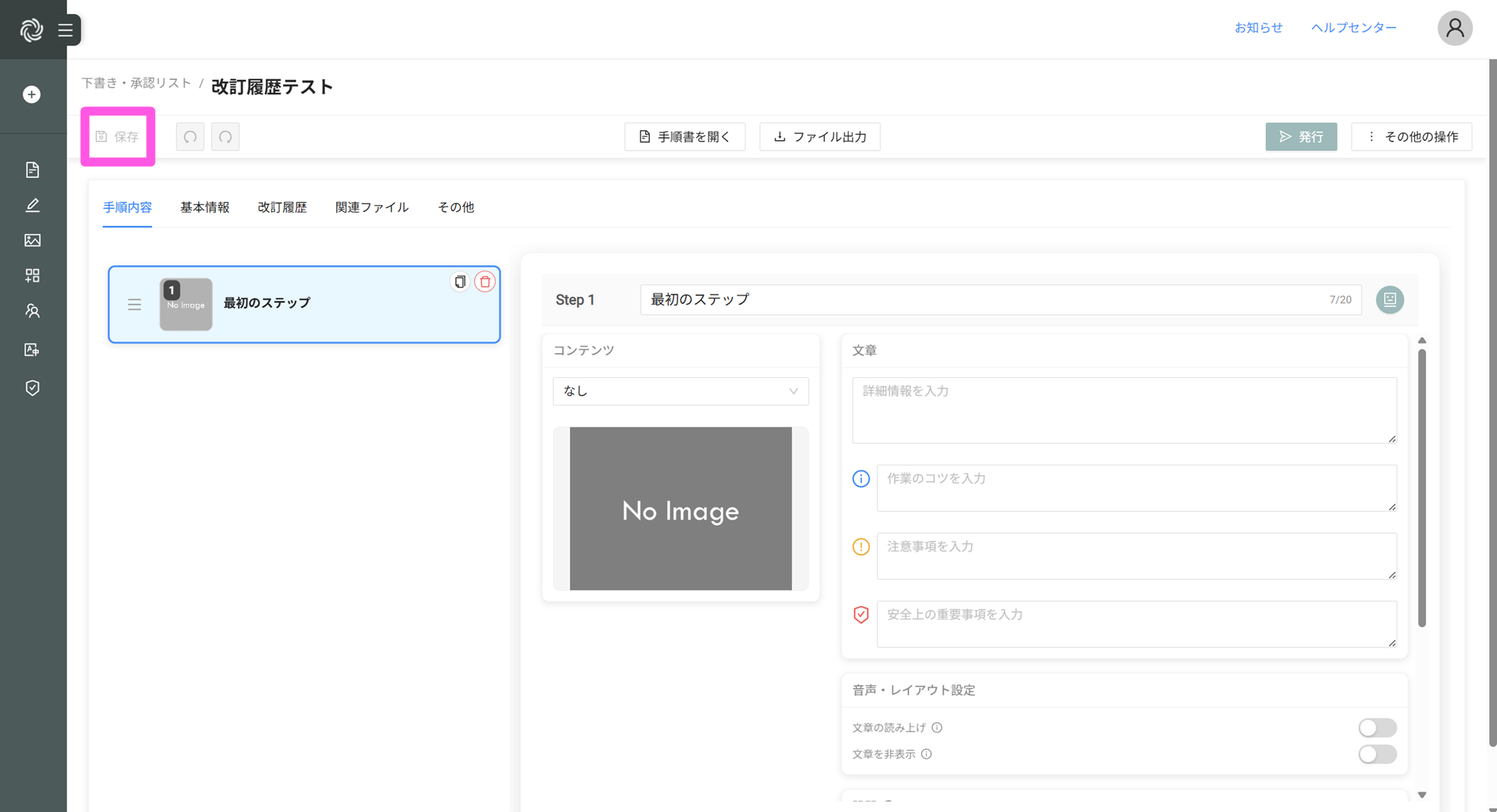This screenshot has width=1497, height=812.
Task: Open the document icon in sidebar
Action: click(x=32, y=170)
